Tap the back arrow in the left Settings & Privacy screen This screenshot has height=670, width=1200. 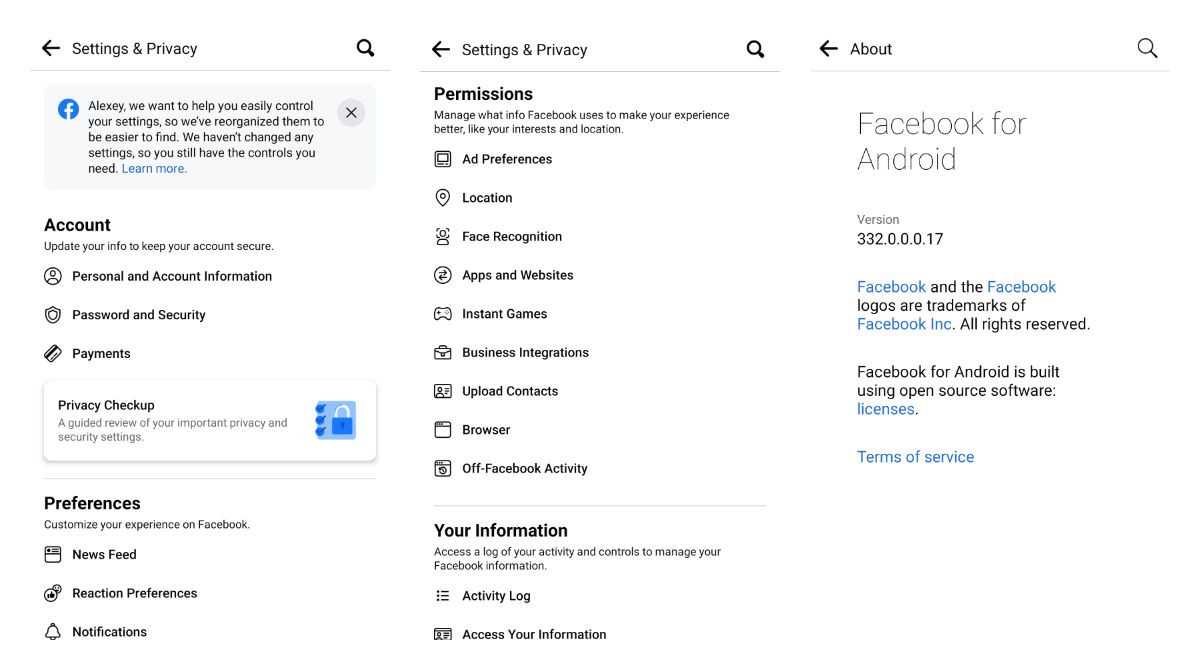coord(51,48)
